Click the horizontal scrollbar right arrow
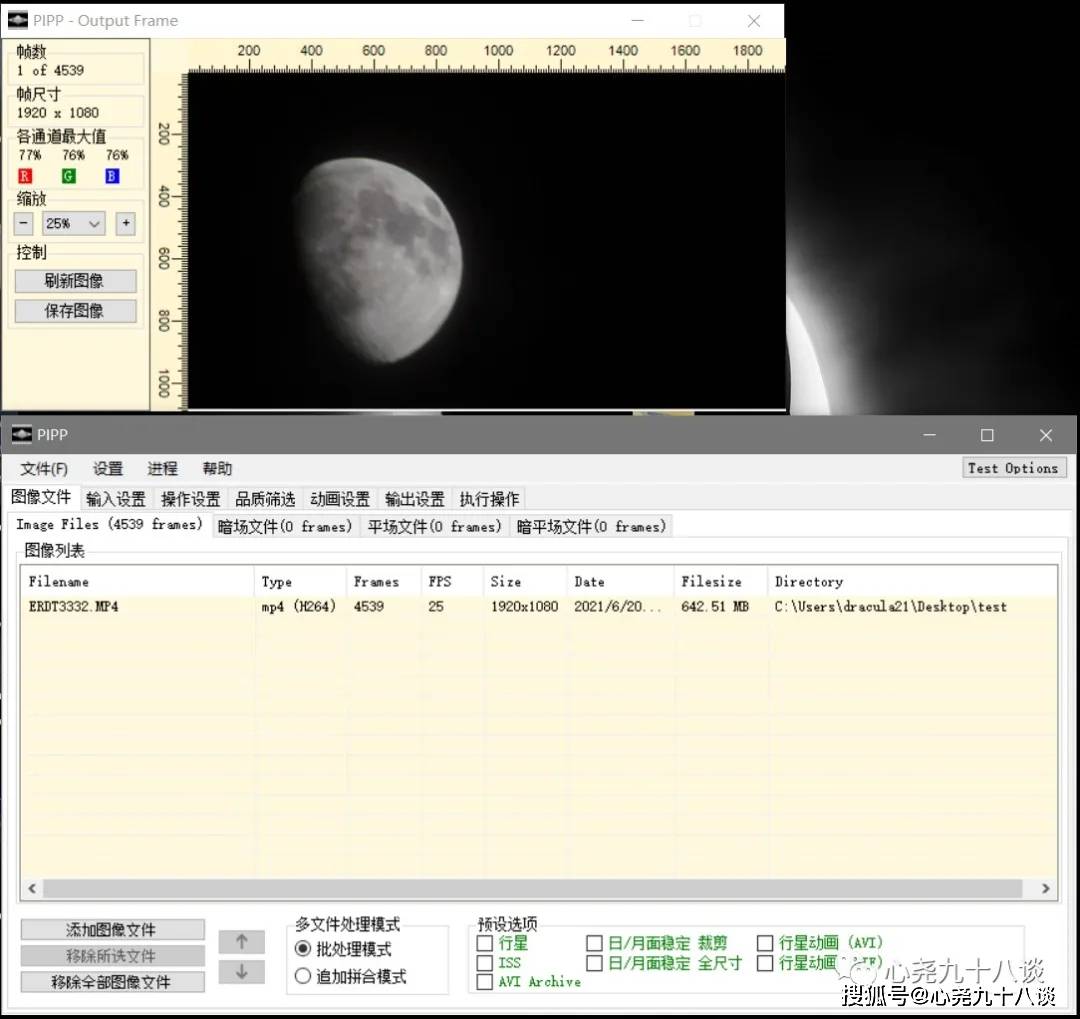This screenshot has width=1080, height=1019. coord(1046,889)
